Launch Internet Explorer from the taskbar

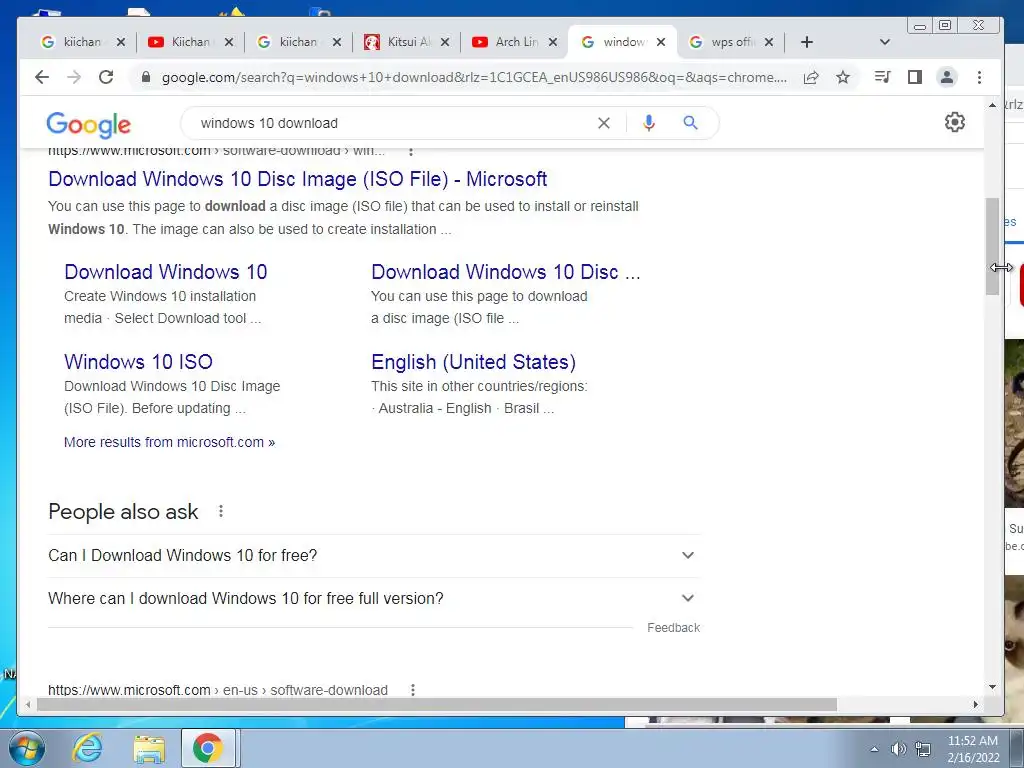coord(87,748)
